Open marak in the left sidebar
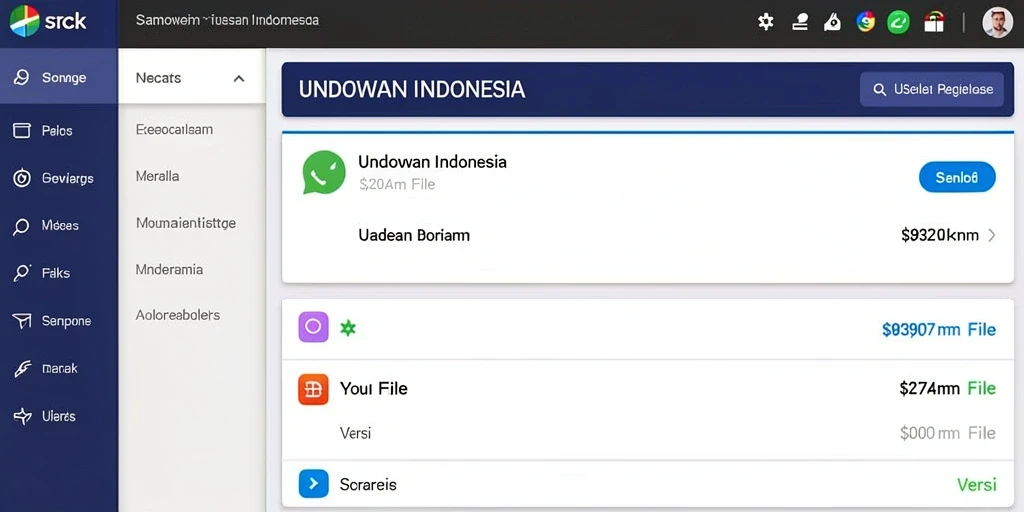The height and width of the screenshot is (512, 1024). tap(59, 368)
